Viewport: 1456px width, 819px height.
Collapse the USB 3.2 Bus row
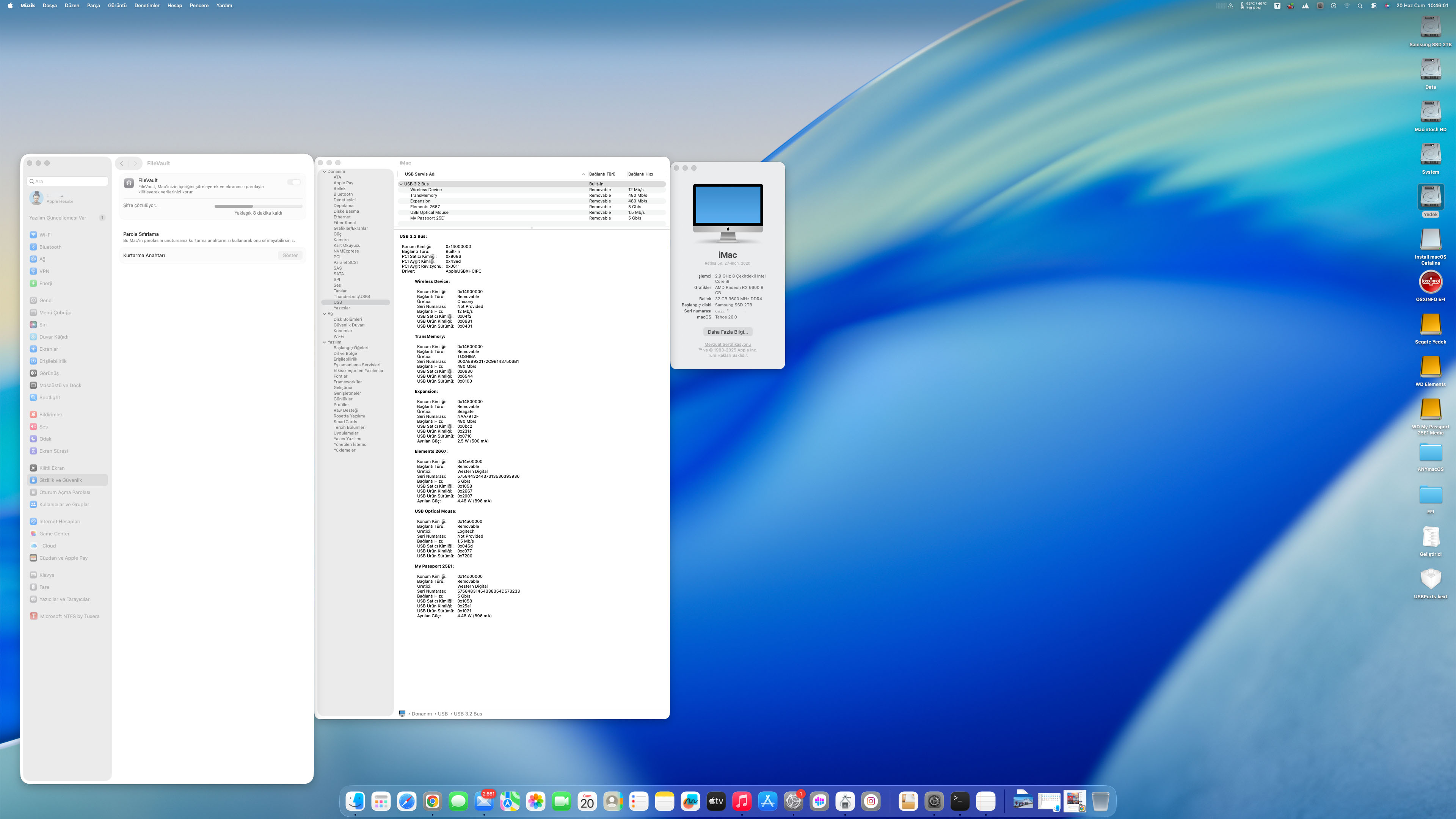coord(401,184)
